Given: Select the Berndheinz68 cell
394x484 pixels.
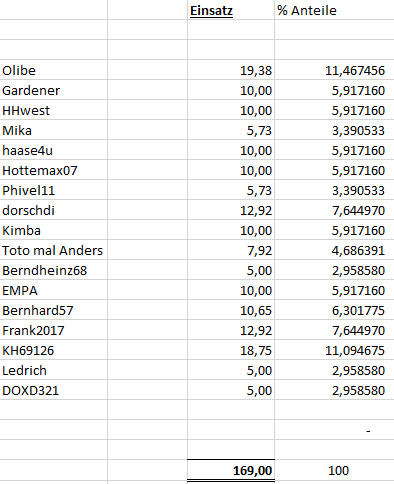Looking at the screenshot, I should click(x=54, y=270).
